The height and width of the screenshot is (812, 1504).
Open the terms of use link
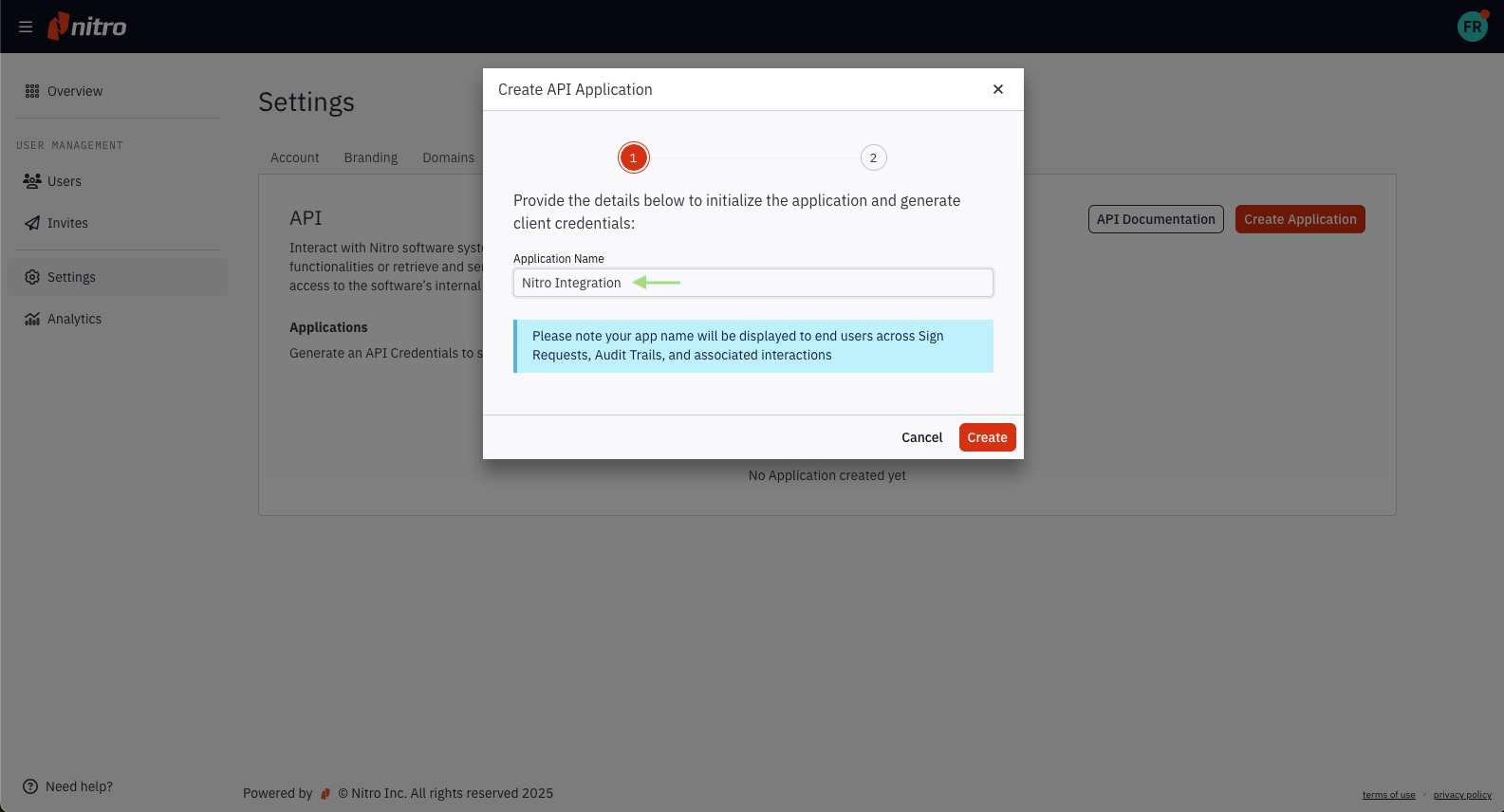1388,795
